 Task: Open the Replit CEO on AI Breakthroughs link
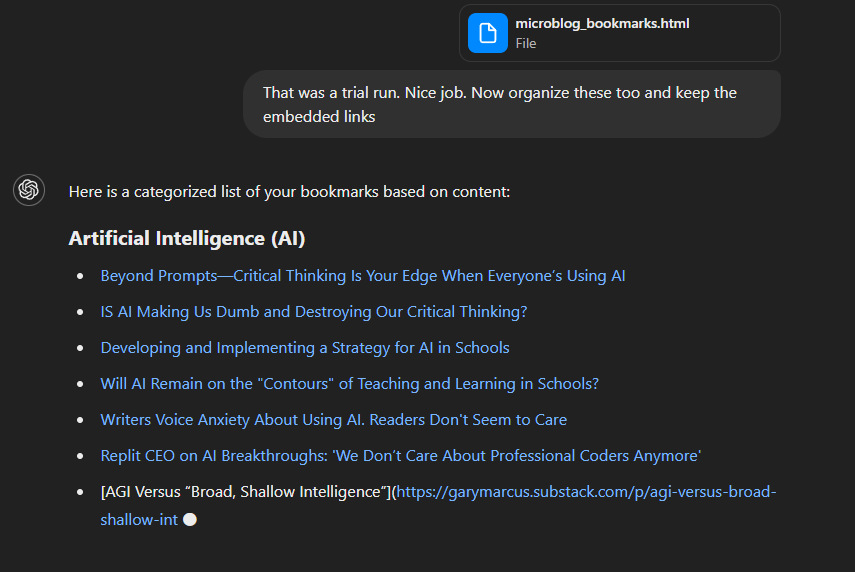coord(401,456)
